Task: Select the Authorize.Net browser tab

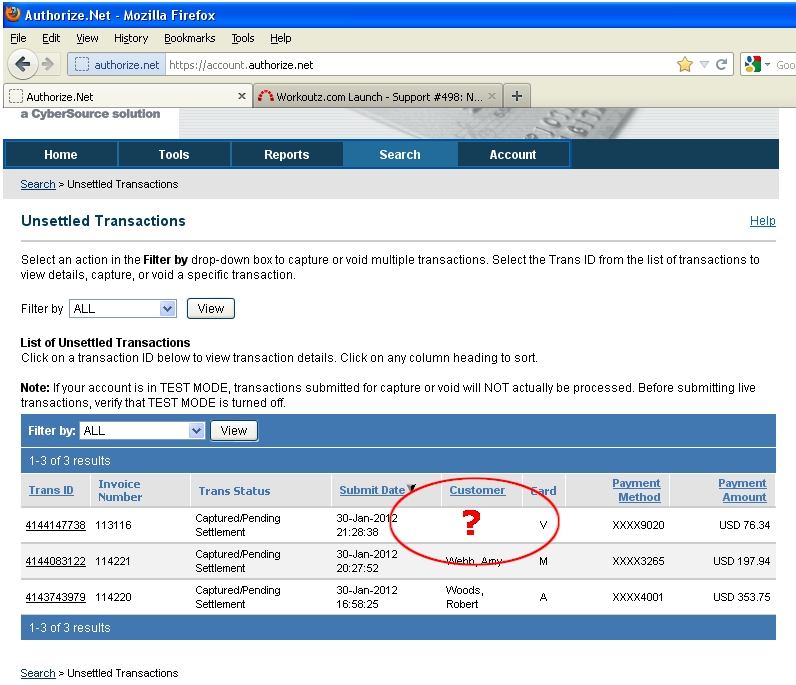Action: coord(128,96)
